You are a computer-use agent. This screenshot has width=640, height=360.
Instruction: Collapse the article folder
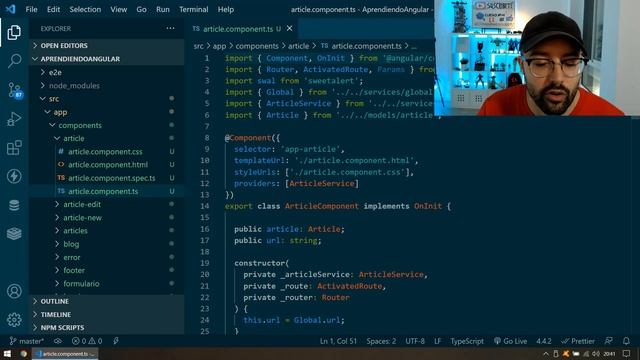pyautogui.click(x=107, y=138)
